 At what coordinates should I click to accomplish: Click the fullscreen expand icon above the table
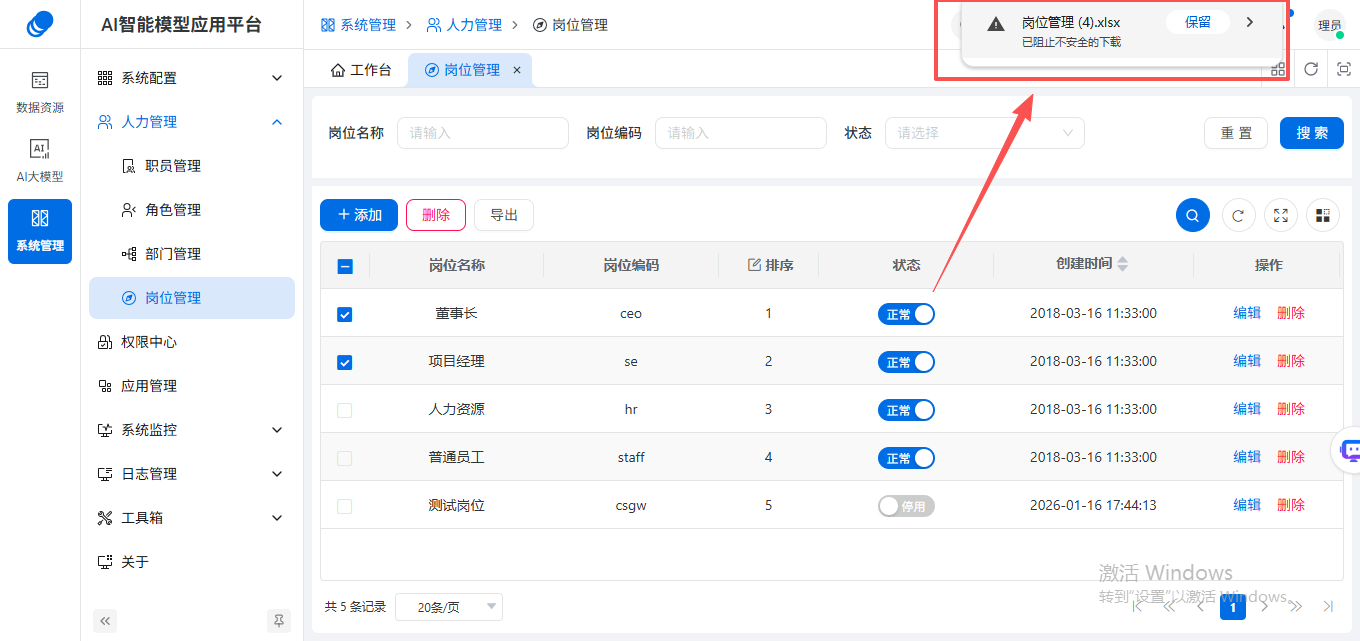(x=1281, y=215)
